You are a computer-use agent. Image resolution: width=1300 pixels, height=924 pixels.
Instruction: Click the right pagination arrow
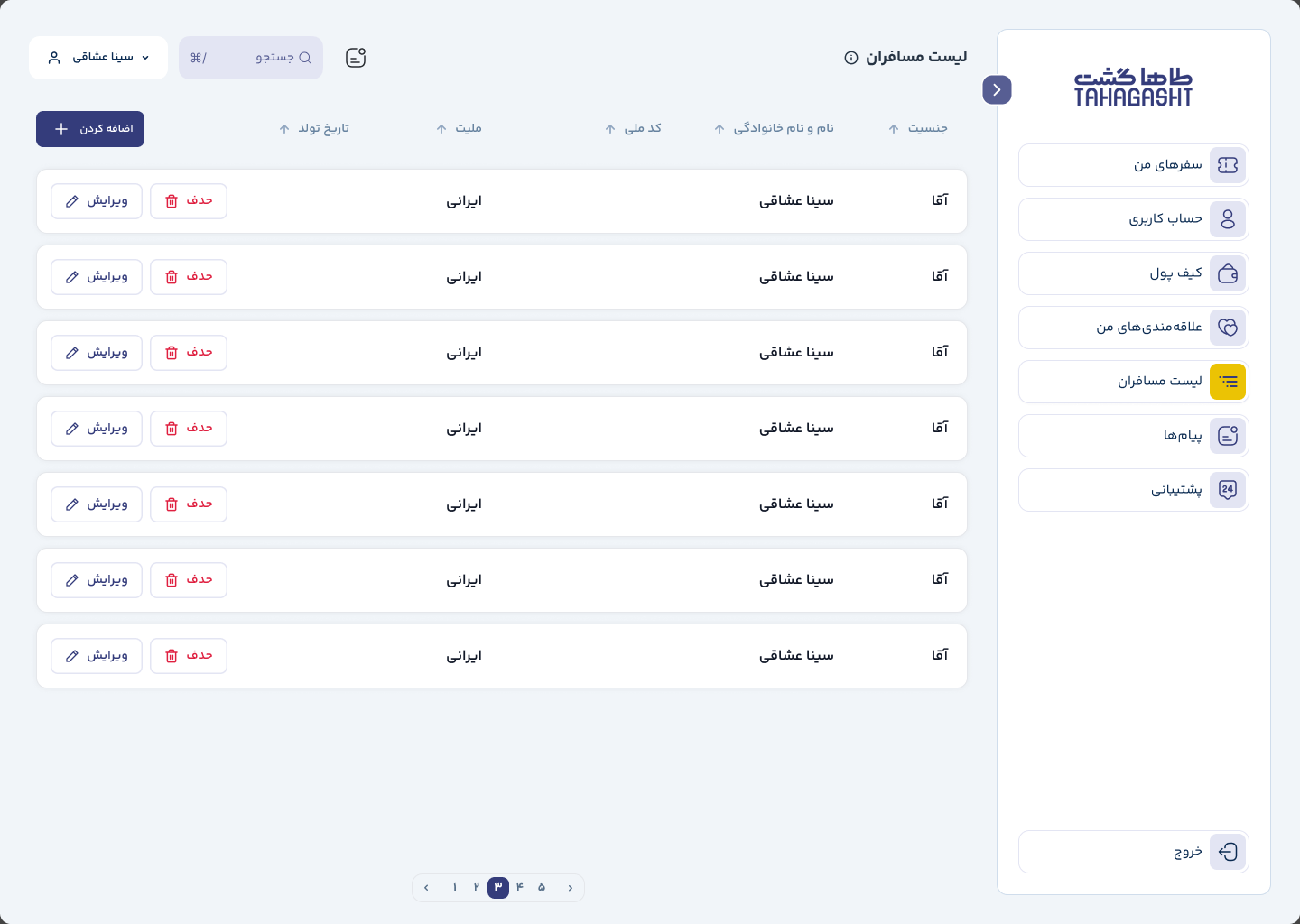click(571, 888)
